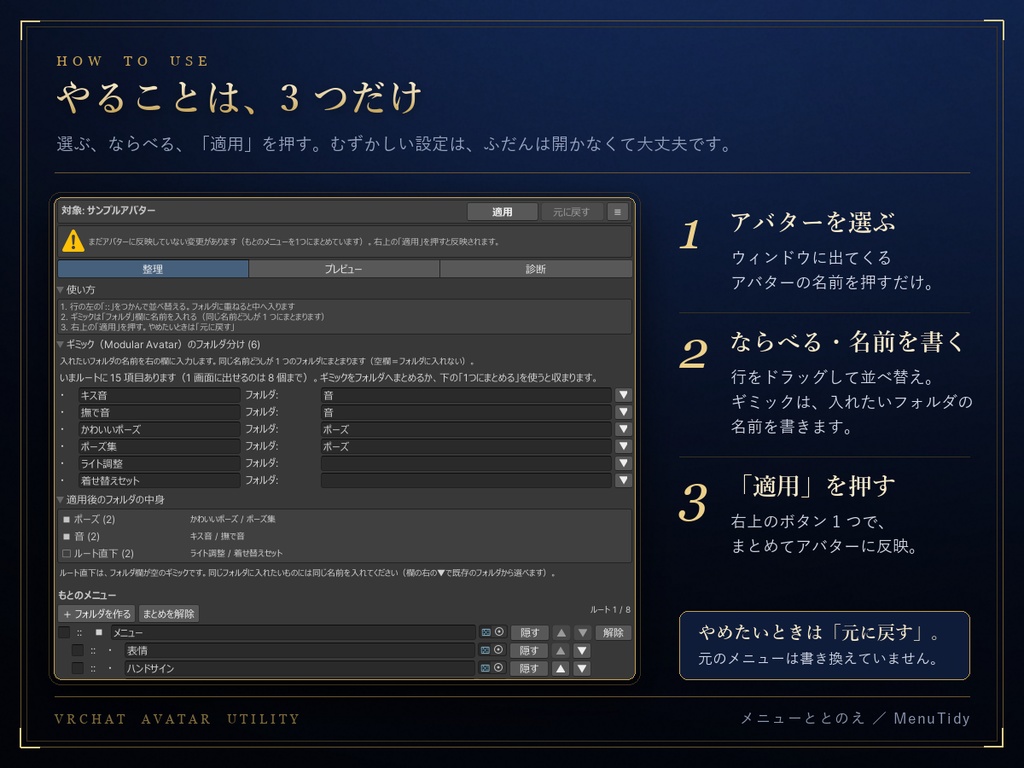Grab the drag handle of 表情 row

tap(93, 650)
